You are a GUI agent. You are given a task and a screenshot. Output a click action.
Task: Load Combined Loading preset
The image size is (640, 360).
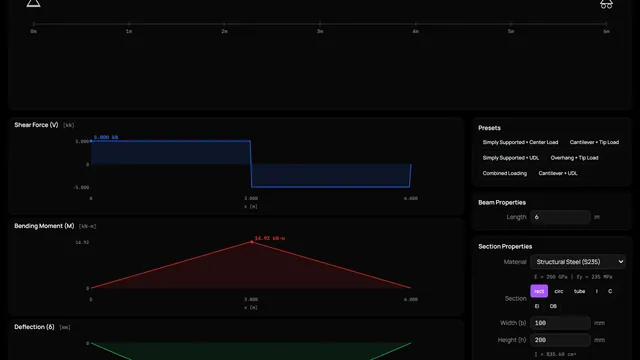(x=504, y=173)
